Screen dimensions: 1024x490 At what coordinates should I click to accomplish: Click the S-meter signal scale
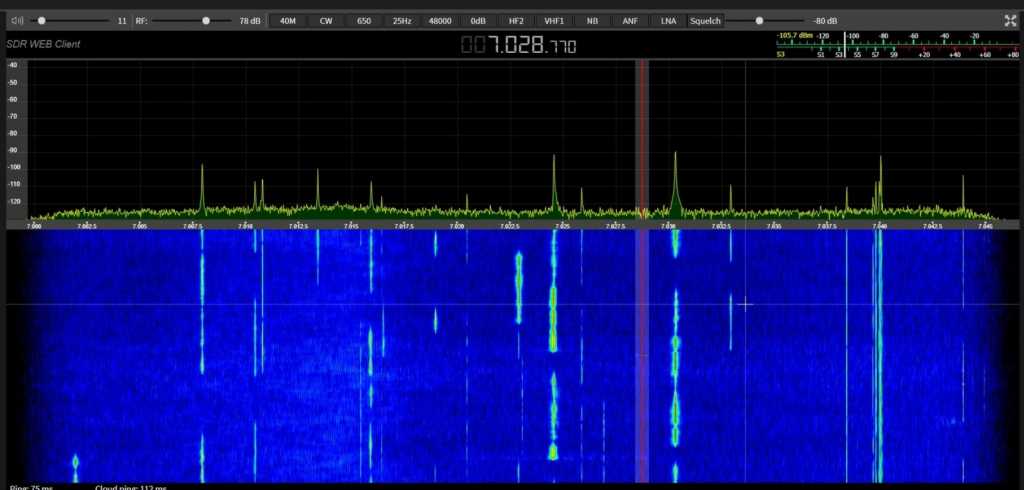click(x=897, y=45)
